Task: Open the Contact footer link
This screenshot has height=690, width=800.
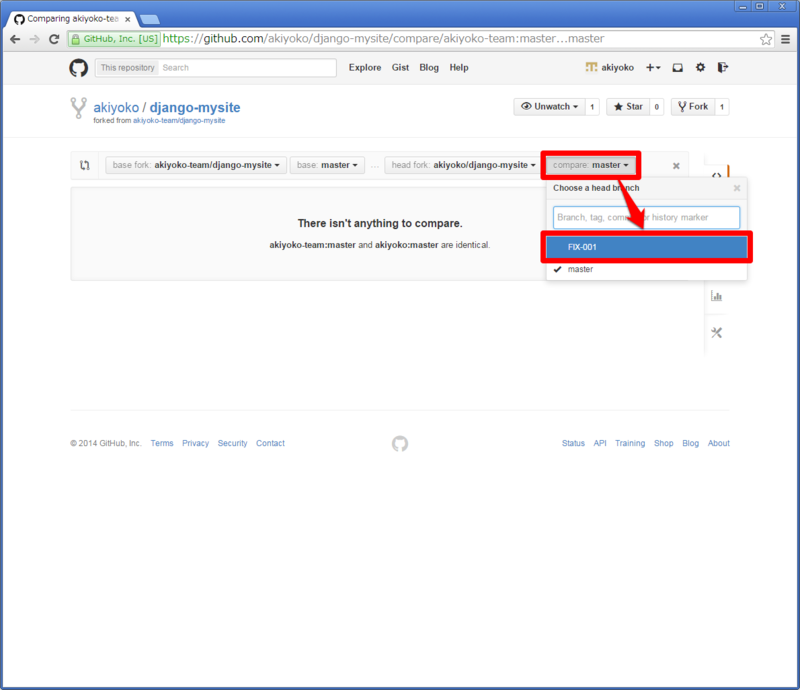Action: 270,443
